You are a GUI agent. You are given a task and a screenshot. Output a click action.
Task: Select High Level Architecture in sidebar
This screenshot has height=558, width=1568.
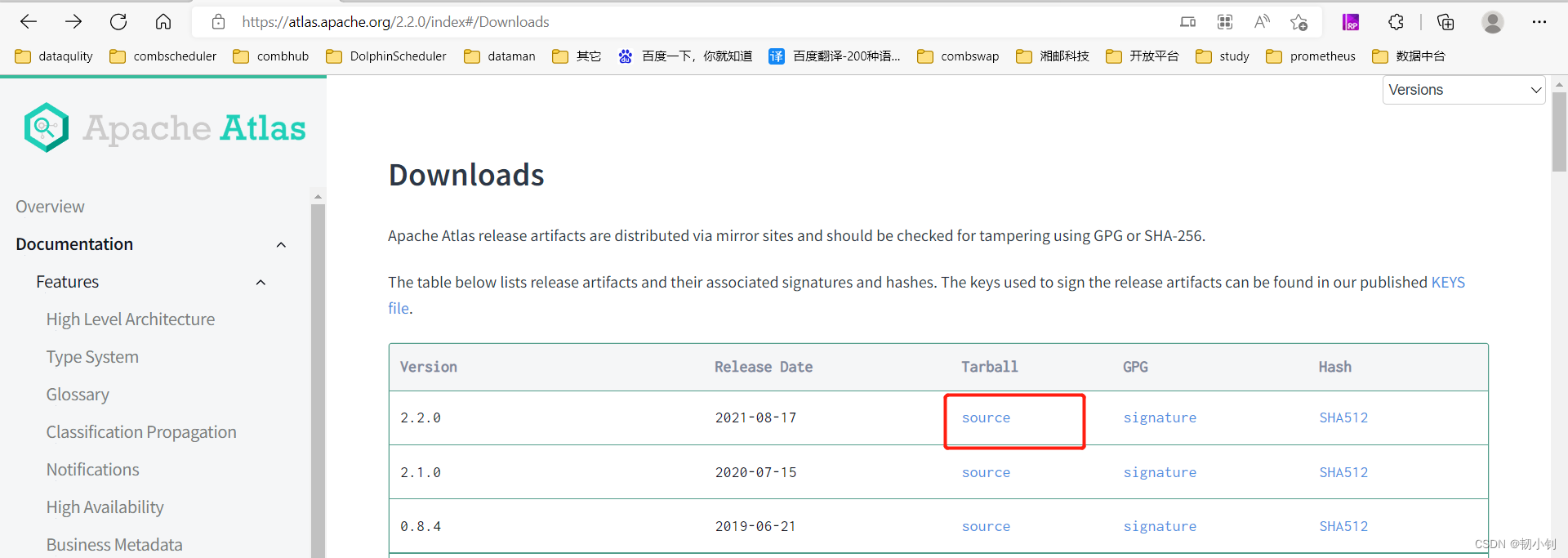[131, 319]
